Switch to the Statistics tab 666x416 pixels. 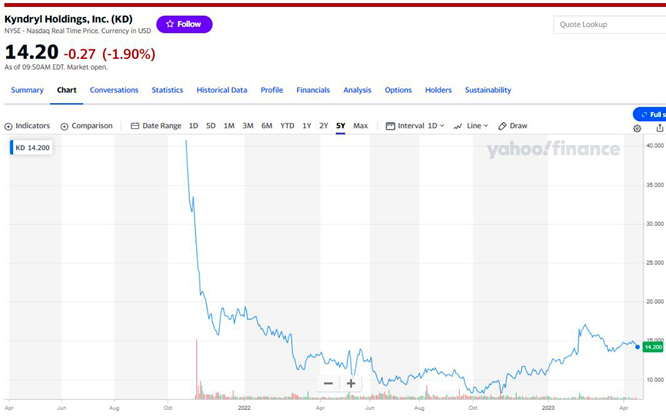point(167,90)
